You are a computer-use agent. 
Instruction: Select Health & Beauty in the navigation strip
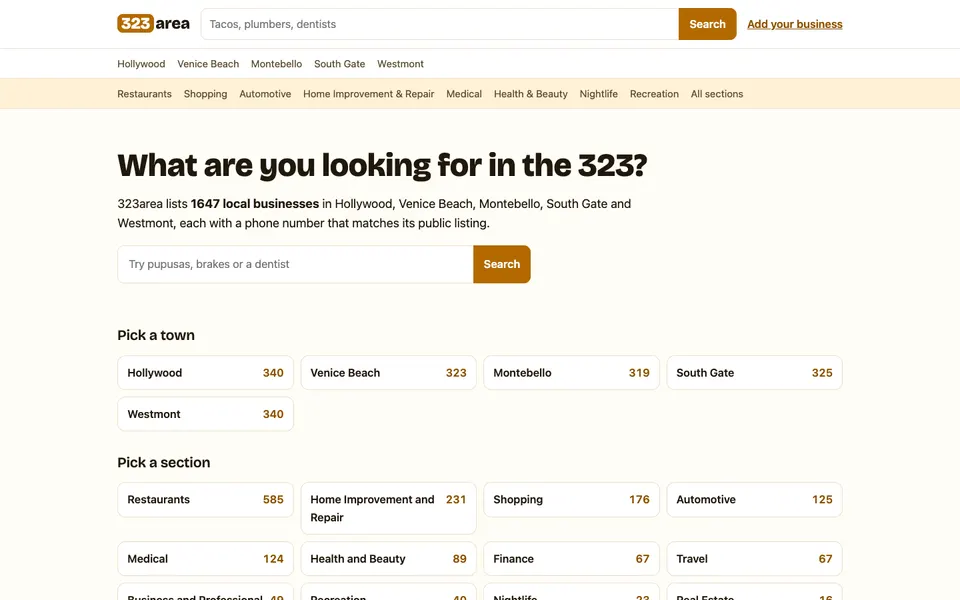coord(531,94)
